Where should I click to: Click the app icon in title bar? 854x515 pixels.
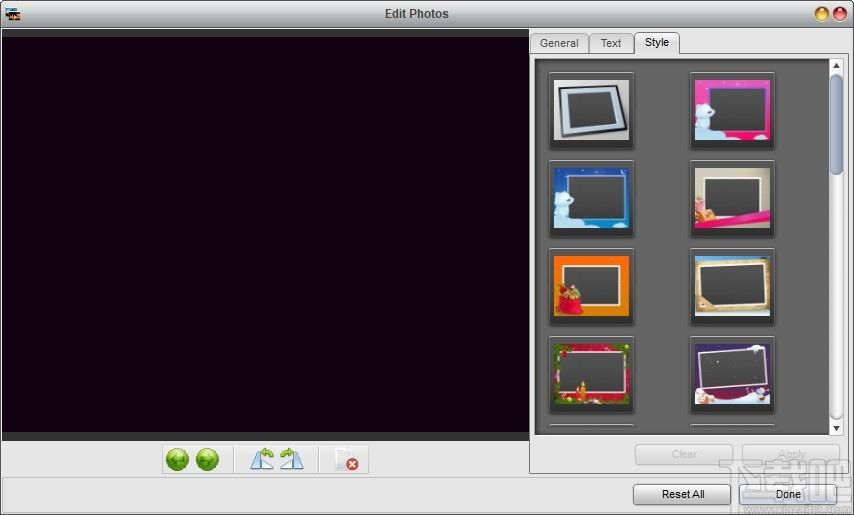coord(13,14)
